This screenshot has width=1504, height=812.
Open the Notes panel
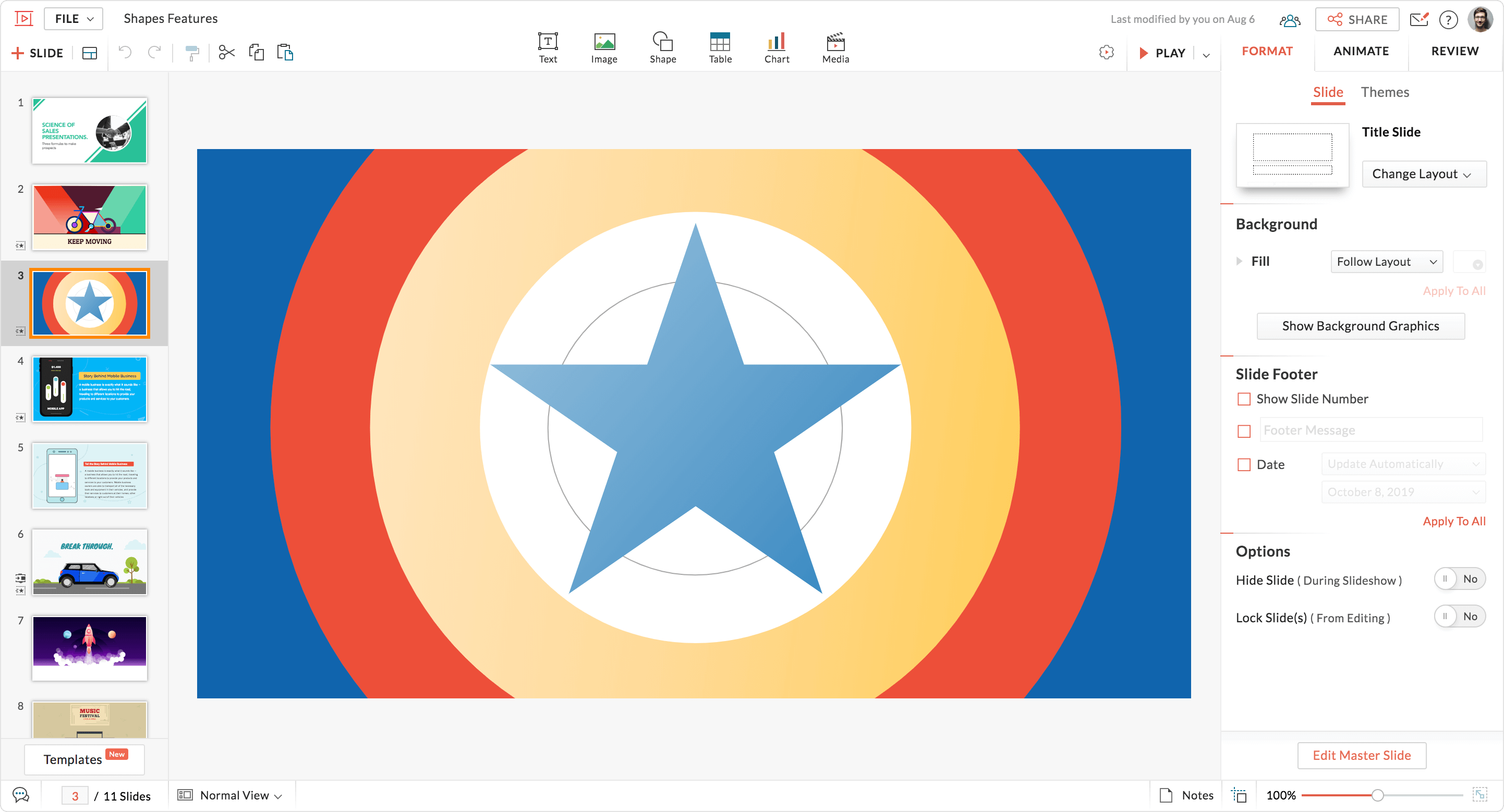(1186, 795)
